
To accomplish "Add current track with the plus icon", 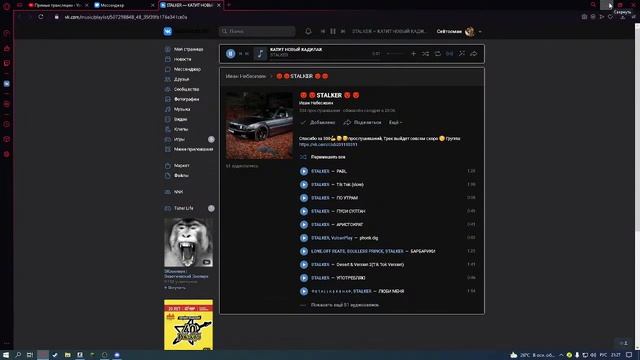I will click(413, 53).
